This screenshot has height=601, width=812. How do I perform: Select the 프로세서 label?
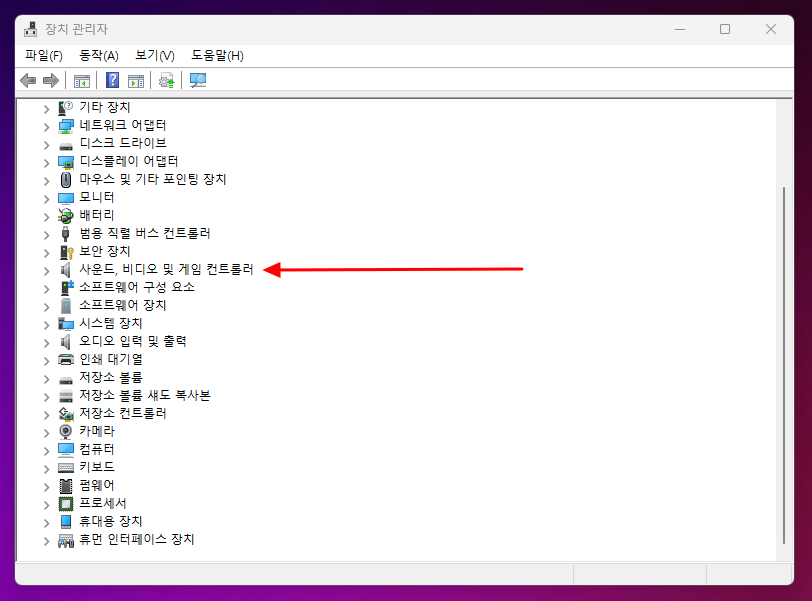tap(103, 503)
